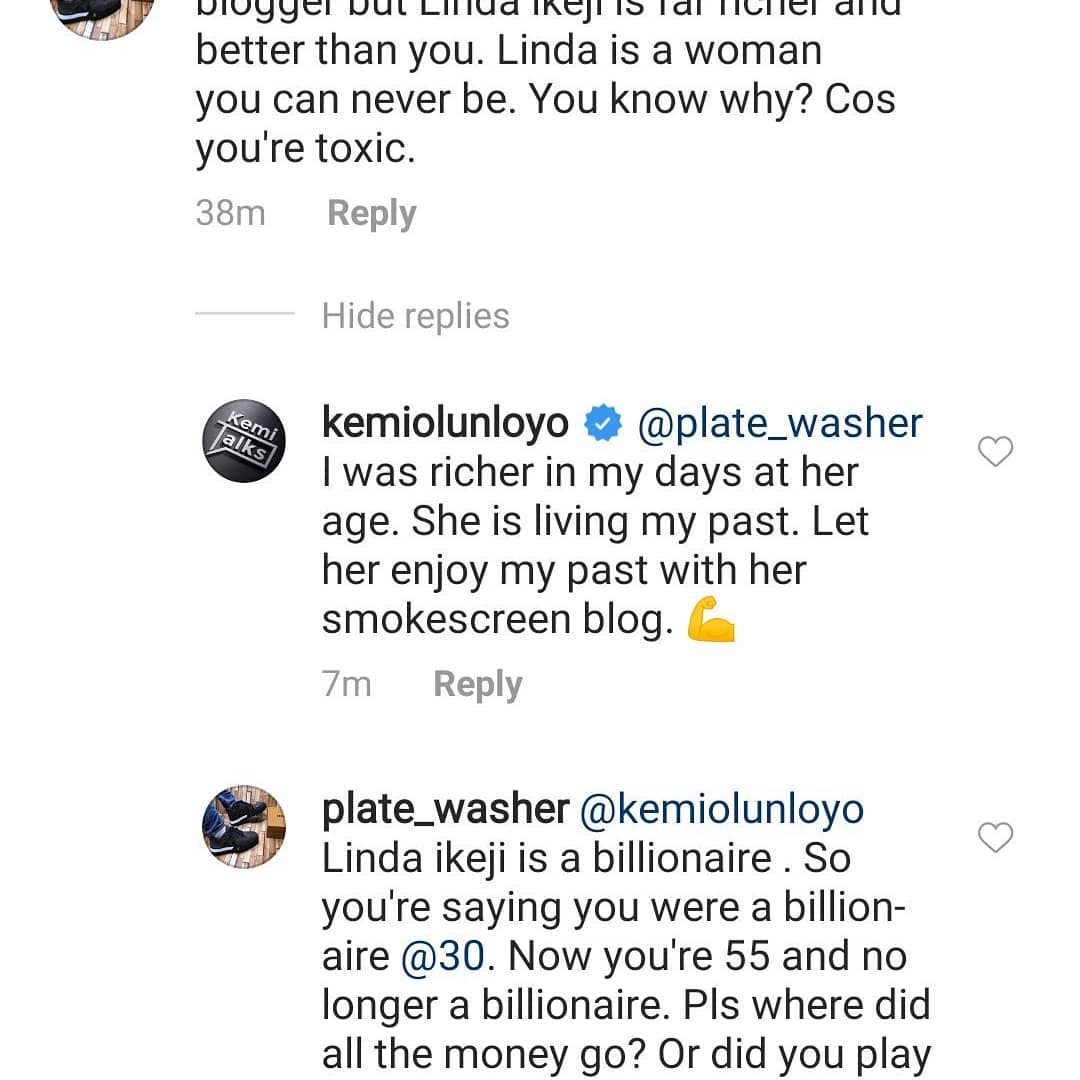Follow the @plate_washer mention in the reply
Image resolution: width=1080 pixels, height=1080 pixels.
click(779, 424)
